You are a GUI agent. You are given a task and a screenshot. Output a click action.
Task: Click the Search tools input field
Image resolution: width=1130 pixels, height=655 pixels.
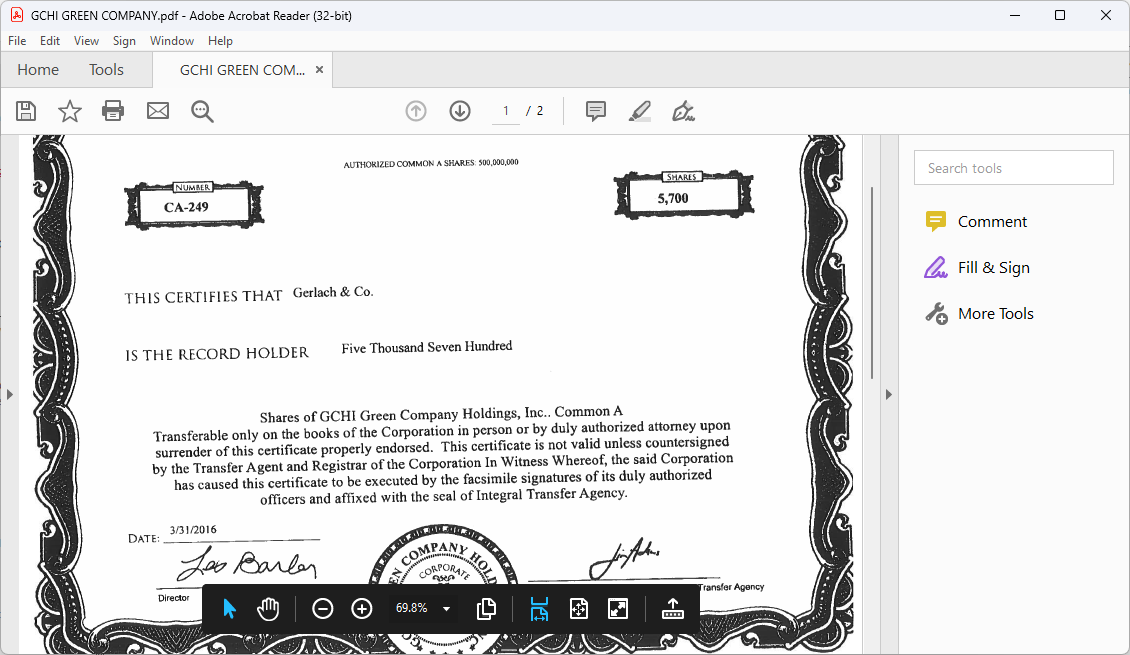point(1013,168)
